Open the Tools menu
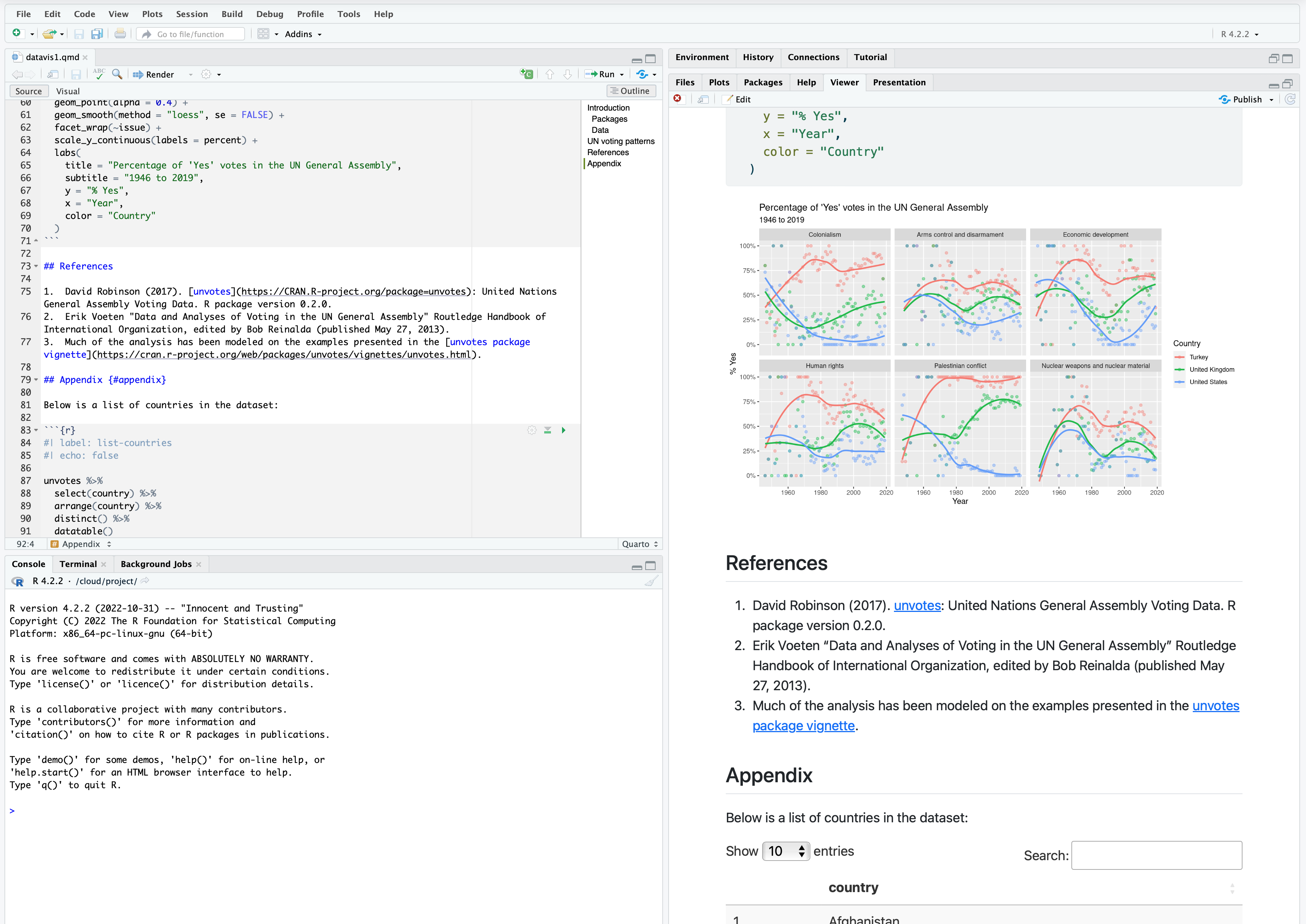The height and width of the screenshot is (924, 1306). (348, 14)
